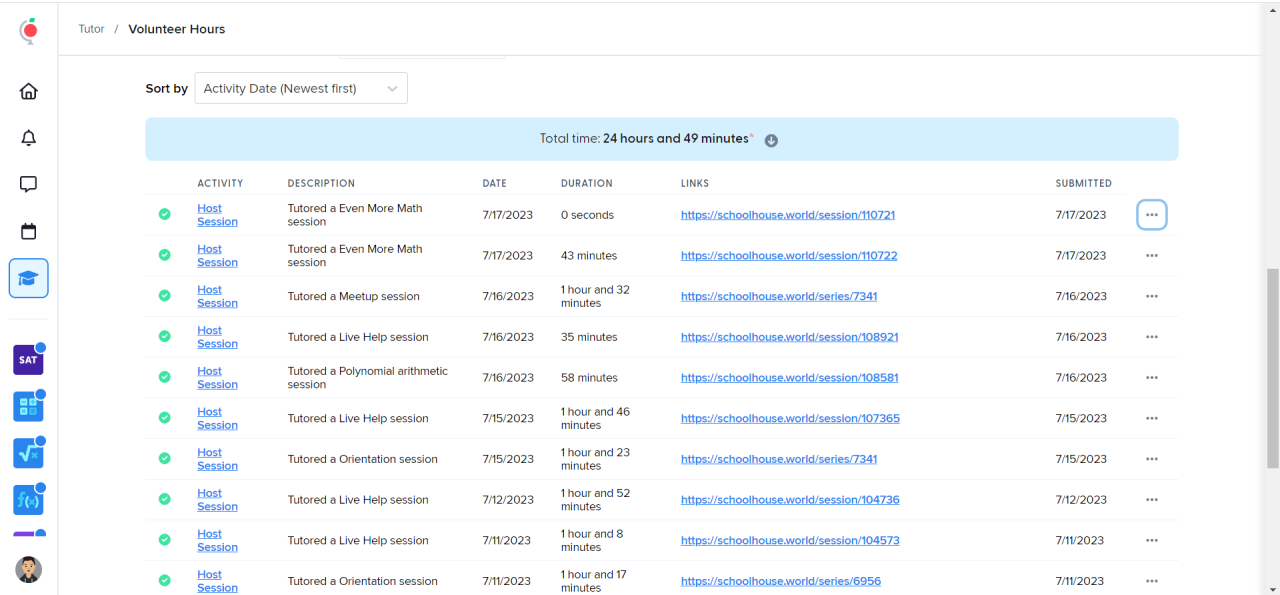Click the green check for Meetup session row

pyautogui.click(x=164, y=296)
